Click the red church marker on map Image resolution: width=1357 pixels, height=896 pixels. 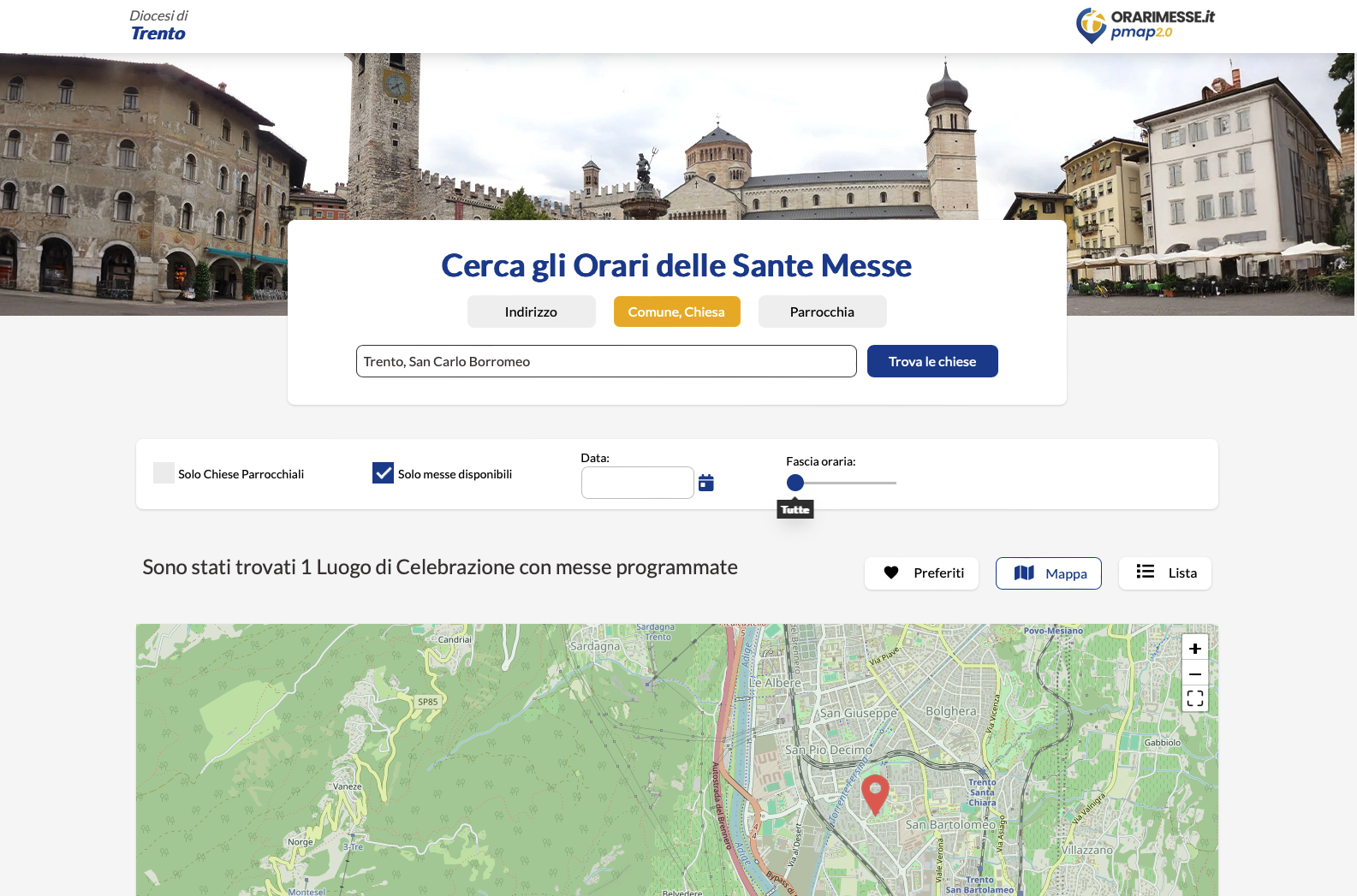874,793
